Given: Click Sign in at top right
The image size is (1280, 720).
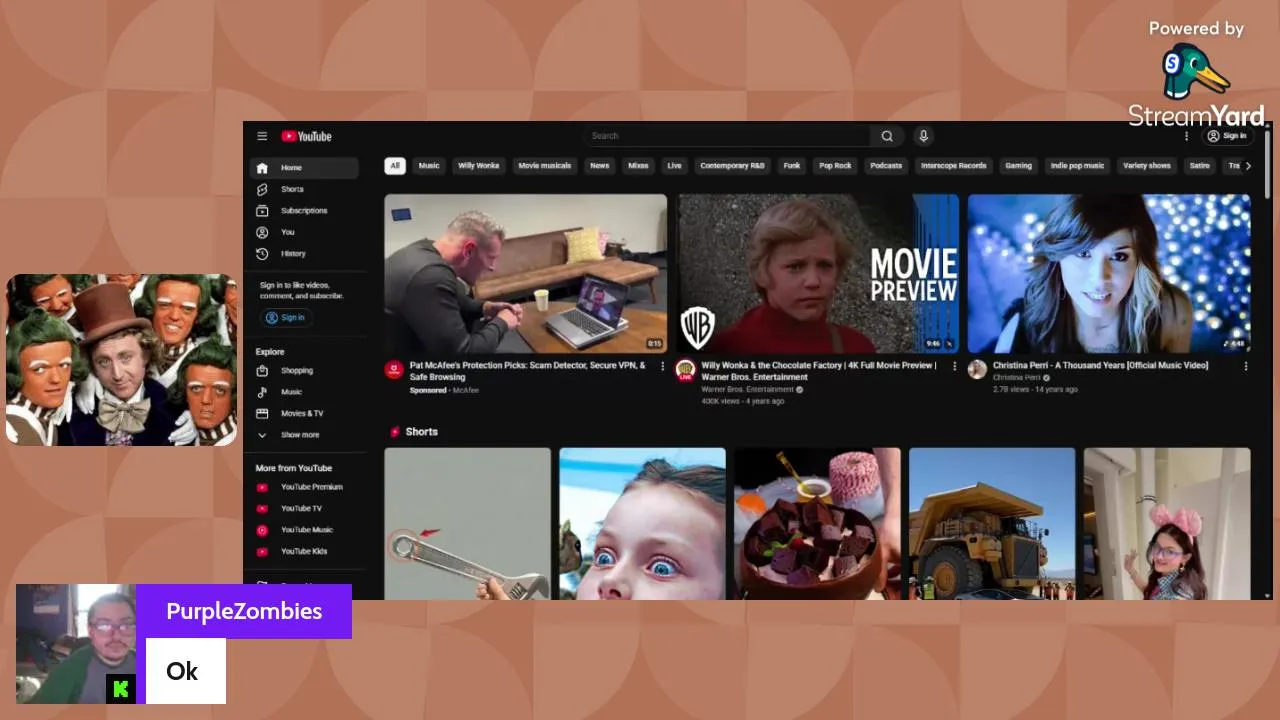Looking at the screenshot, I should (1227, 136).
